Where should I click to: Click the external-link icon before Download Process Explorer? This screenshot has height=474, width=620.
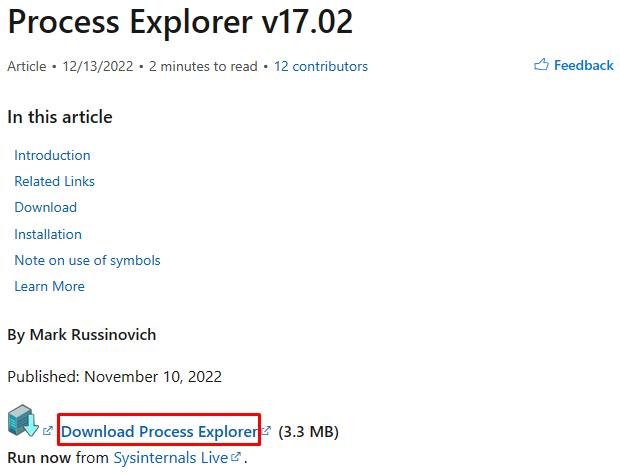48,431
